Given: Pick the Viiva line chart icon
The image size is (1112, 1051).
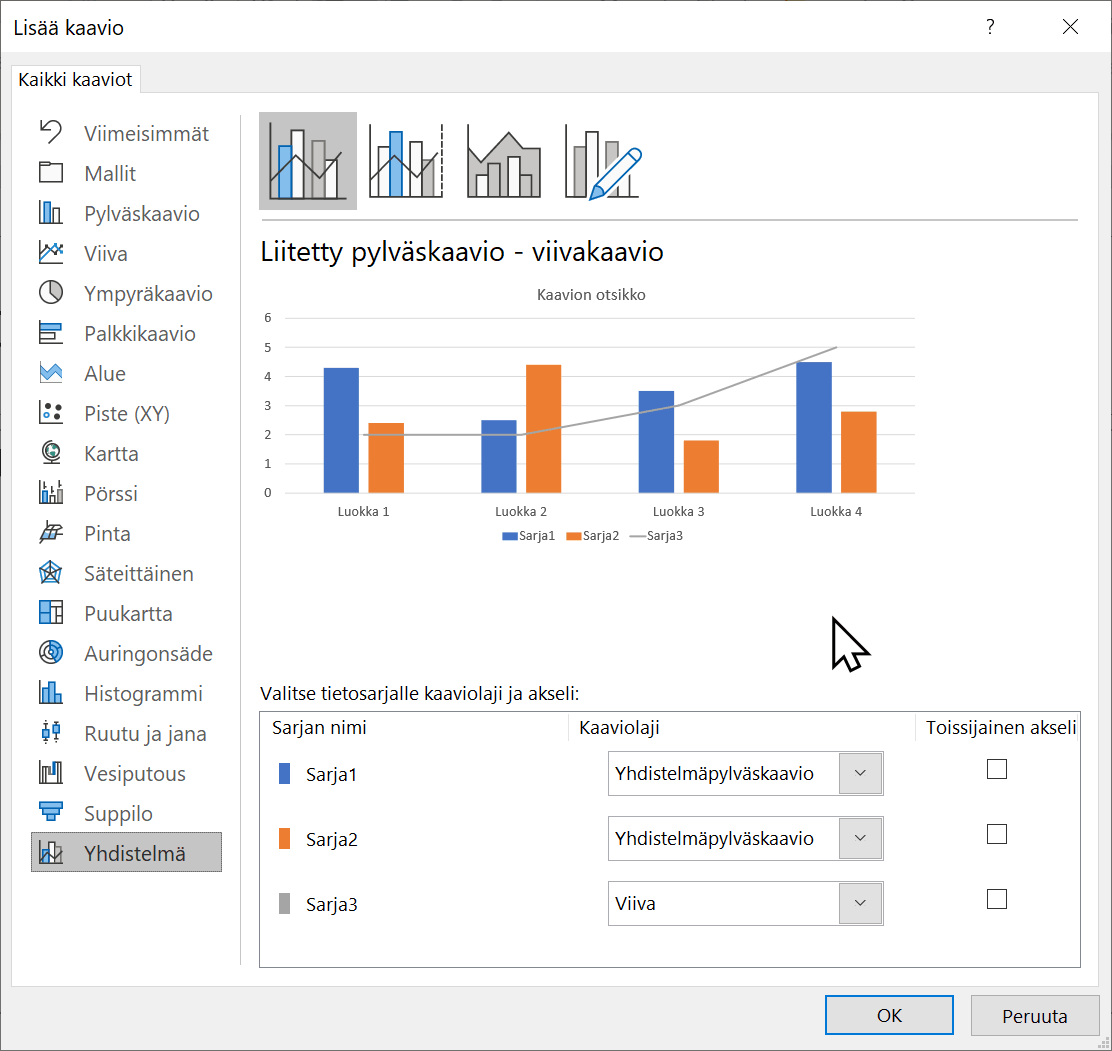Looking at the screenshot, I should 50,252.
